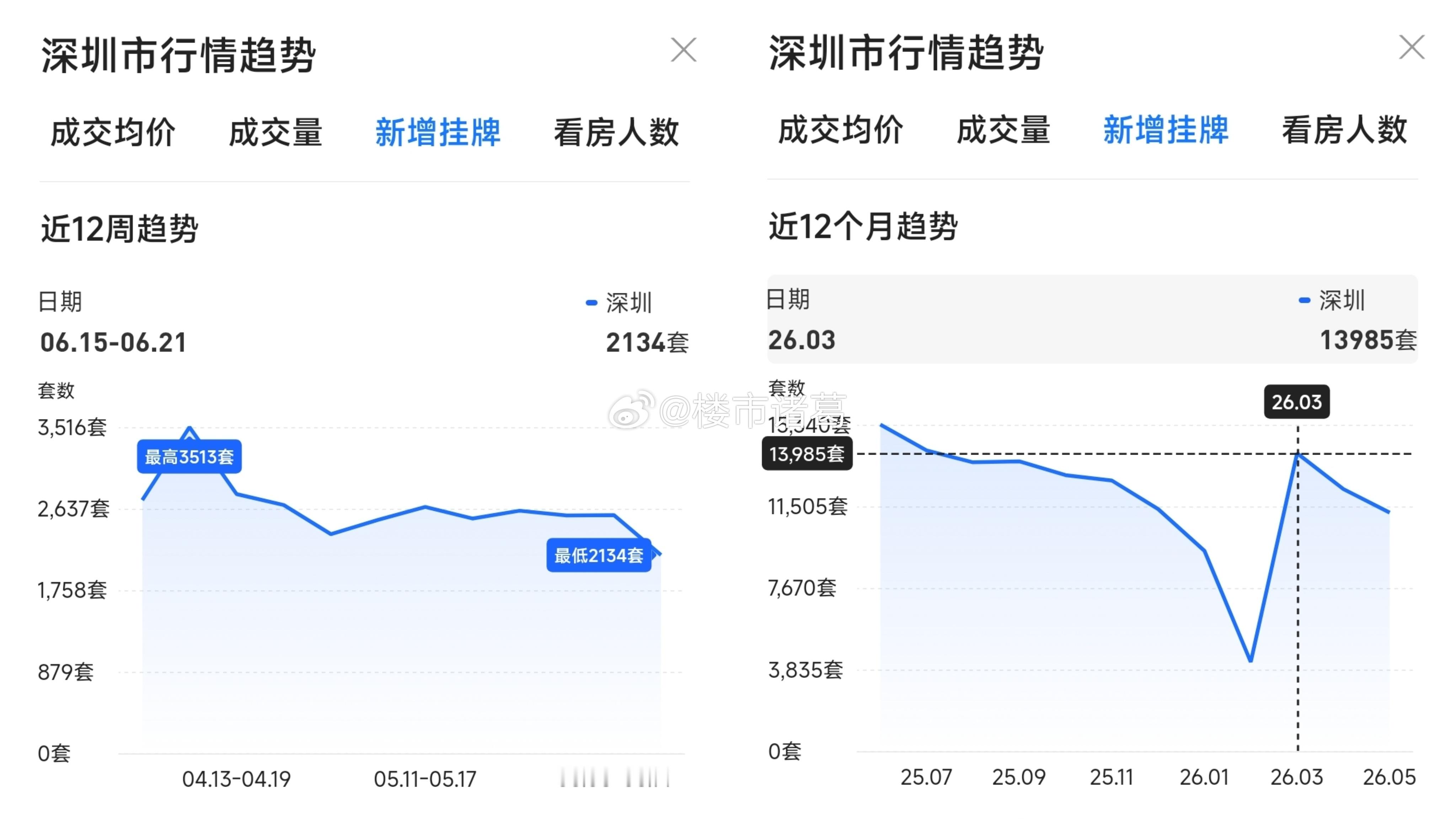
Task: Tap the 近12个月趋势 heading
Action: click(x=862, y=227)
